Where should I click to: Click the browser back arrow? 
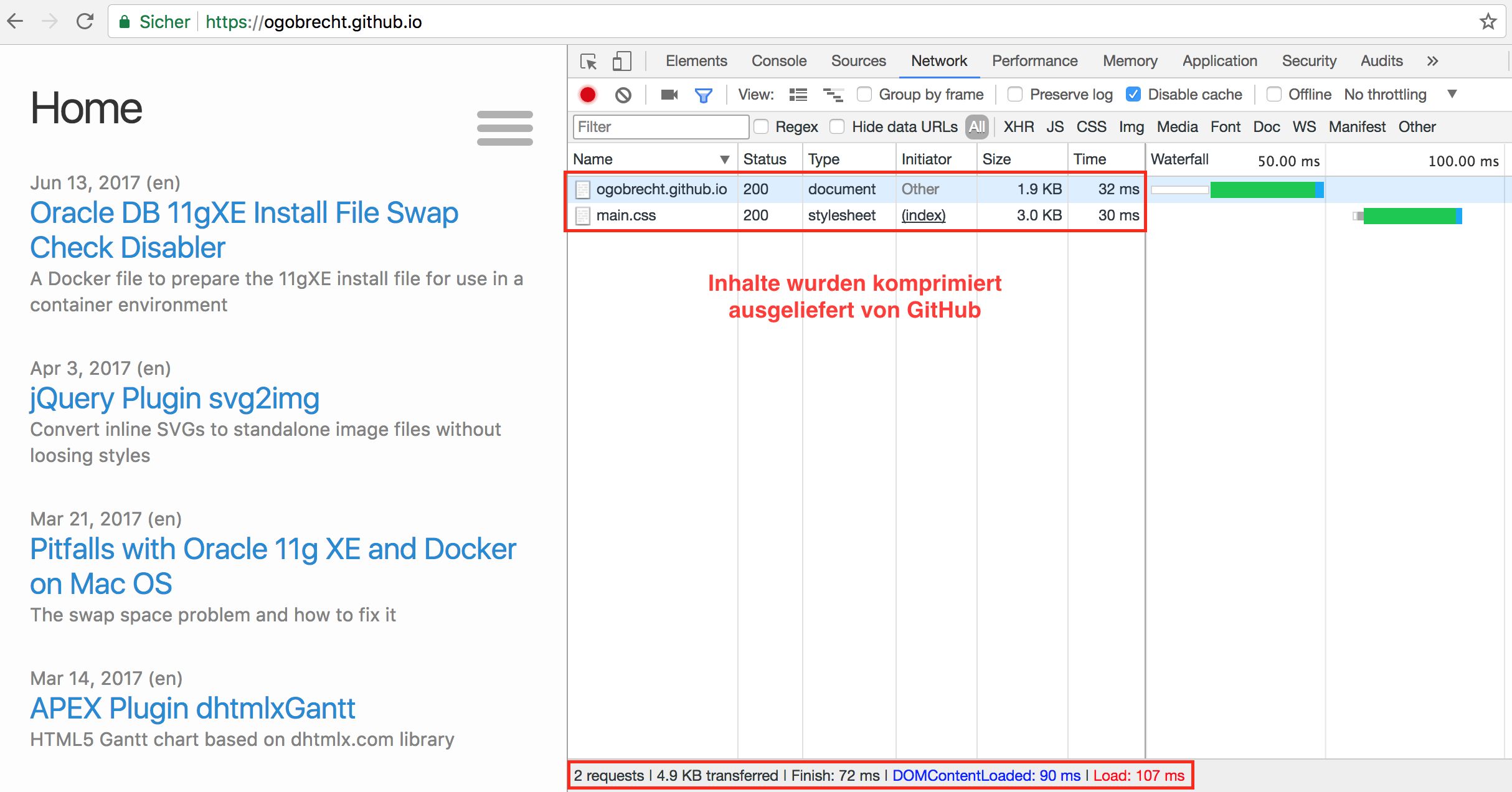click(x=15, y=22)
